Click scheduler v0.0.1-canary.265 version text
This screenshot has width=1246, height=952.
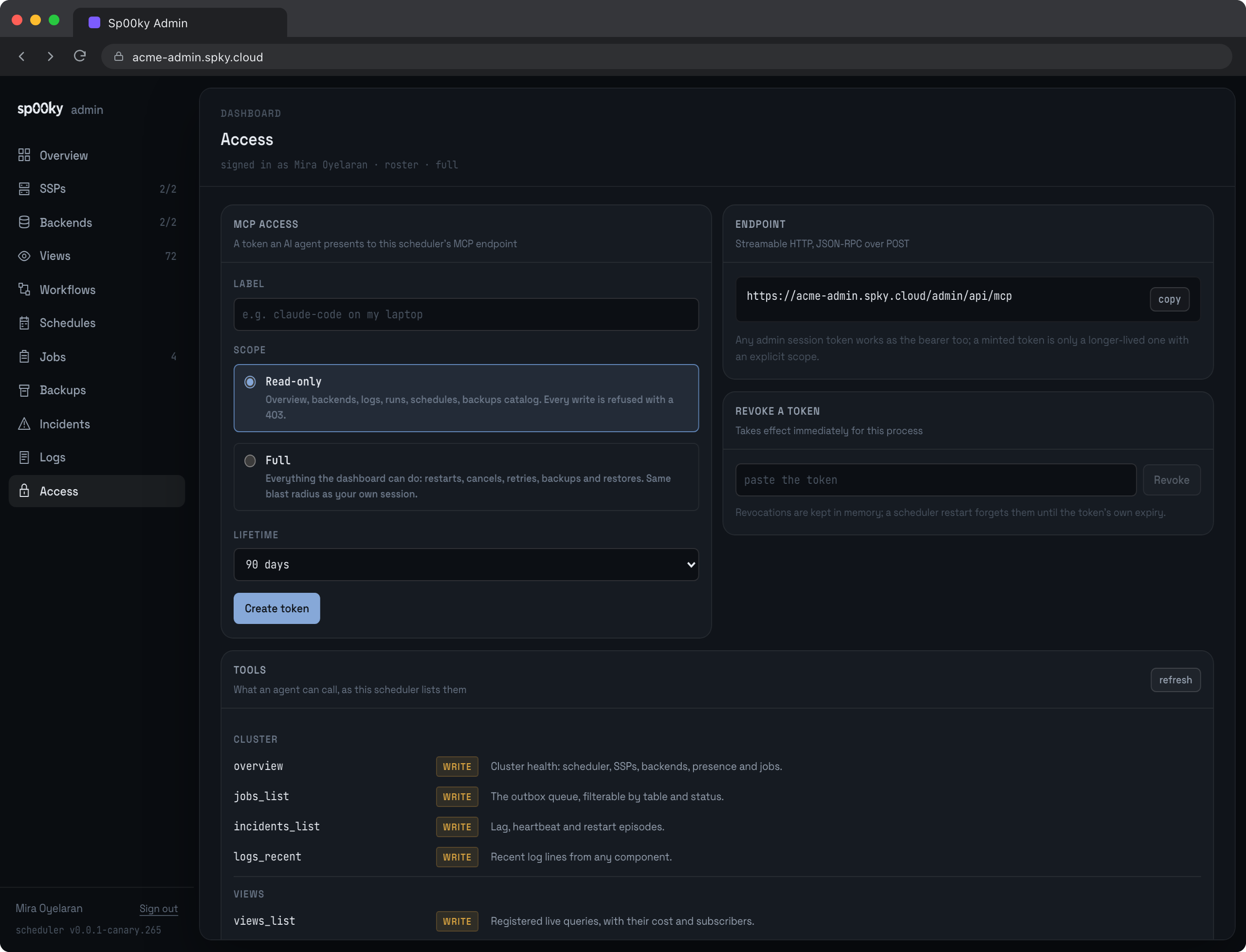89,930
